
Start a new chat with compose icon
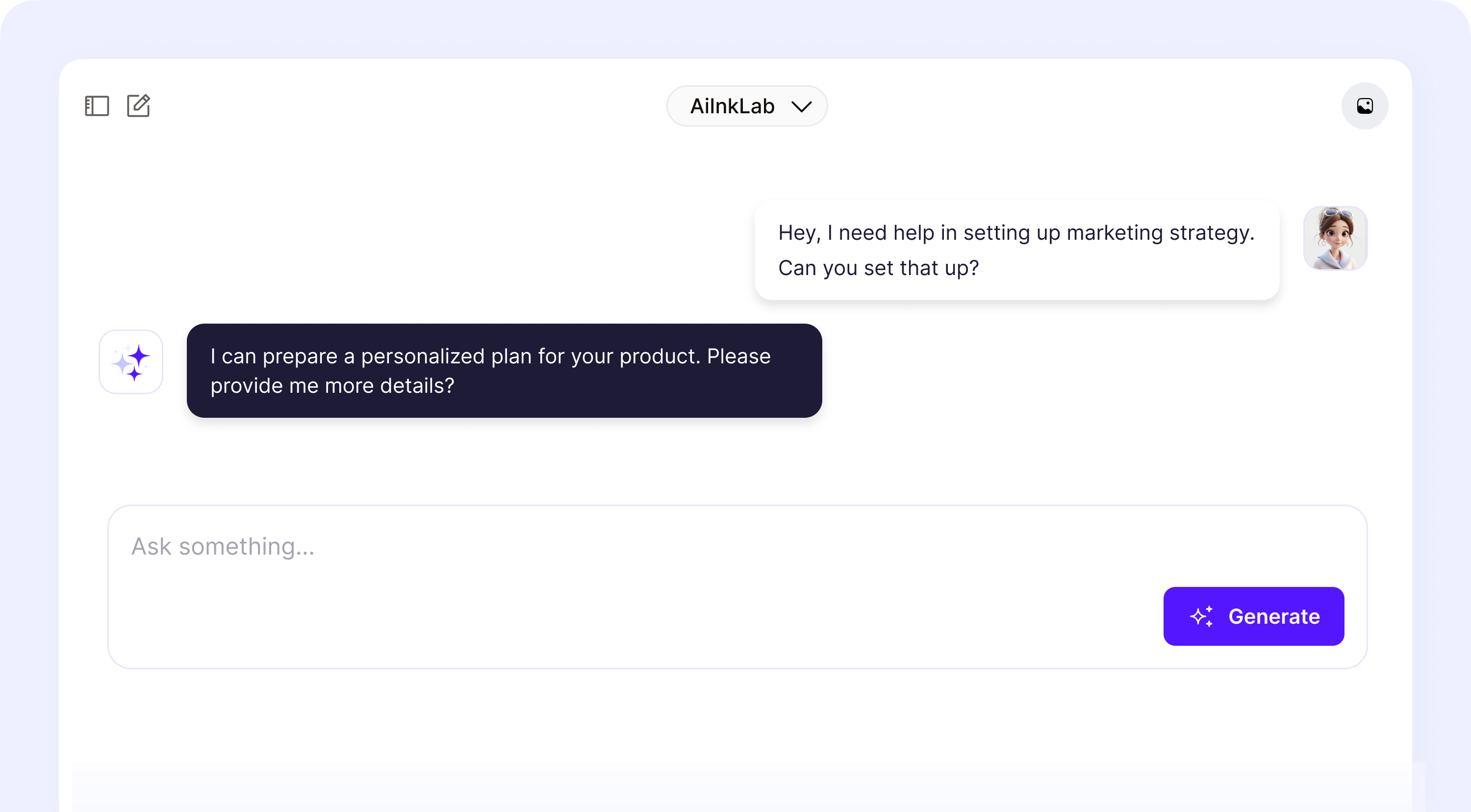138,105
